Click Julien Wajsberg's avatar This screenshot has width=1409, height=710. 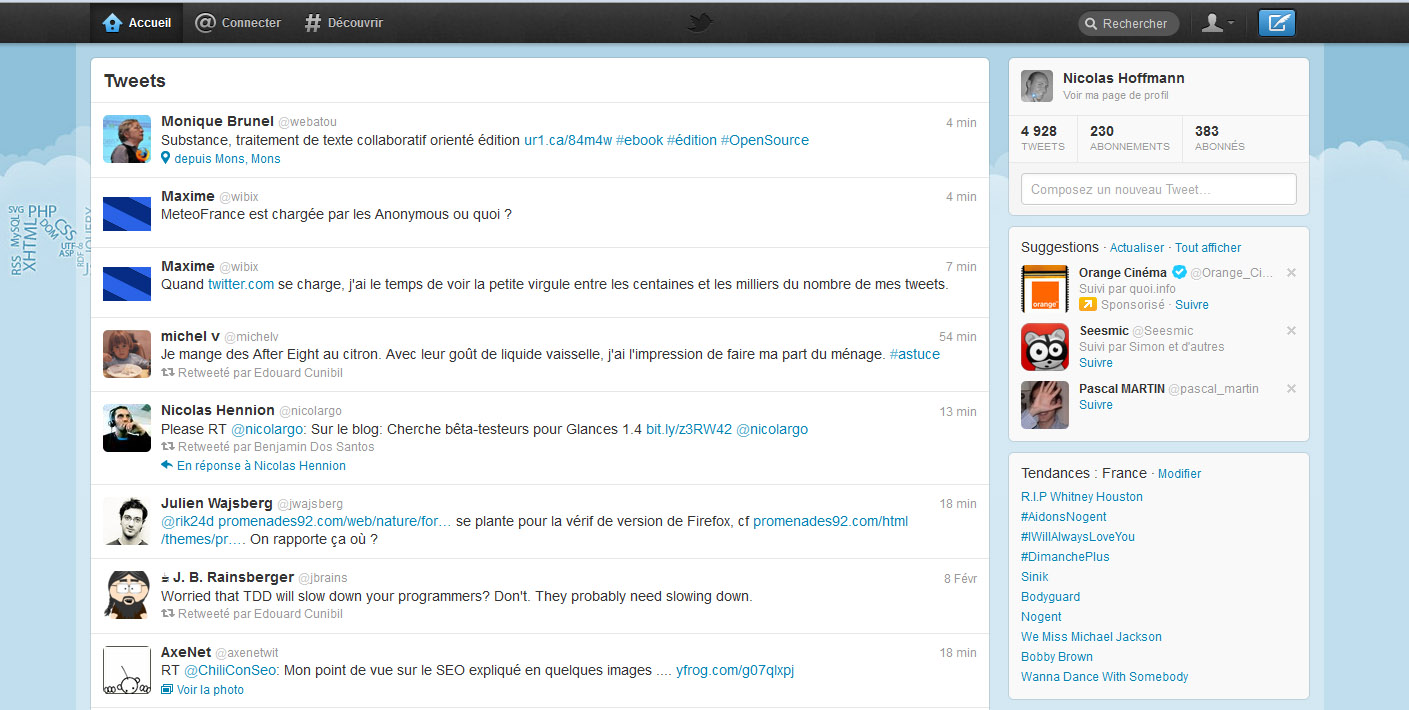(127, 520)
